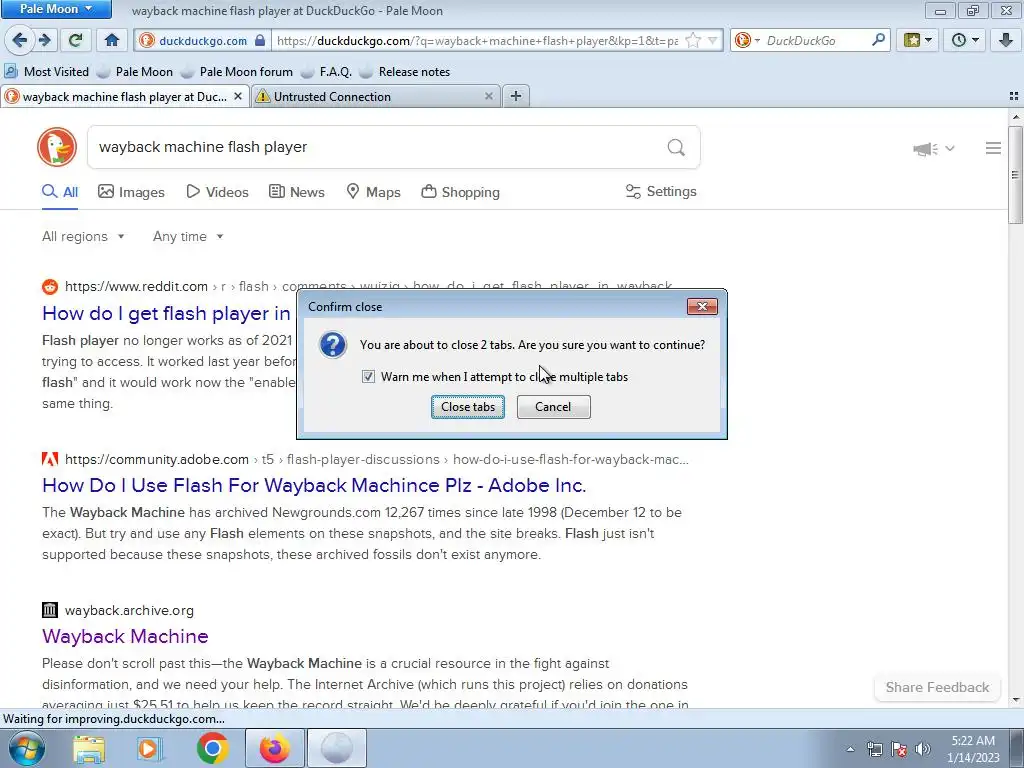Submit search with the magnifier in the page search box
This screenshot has height=768, width=1024.
(x=676, y=147)
